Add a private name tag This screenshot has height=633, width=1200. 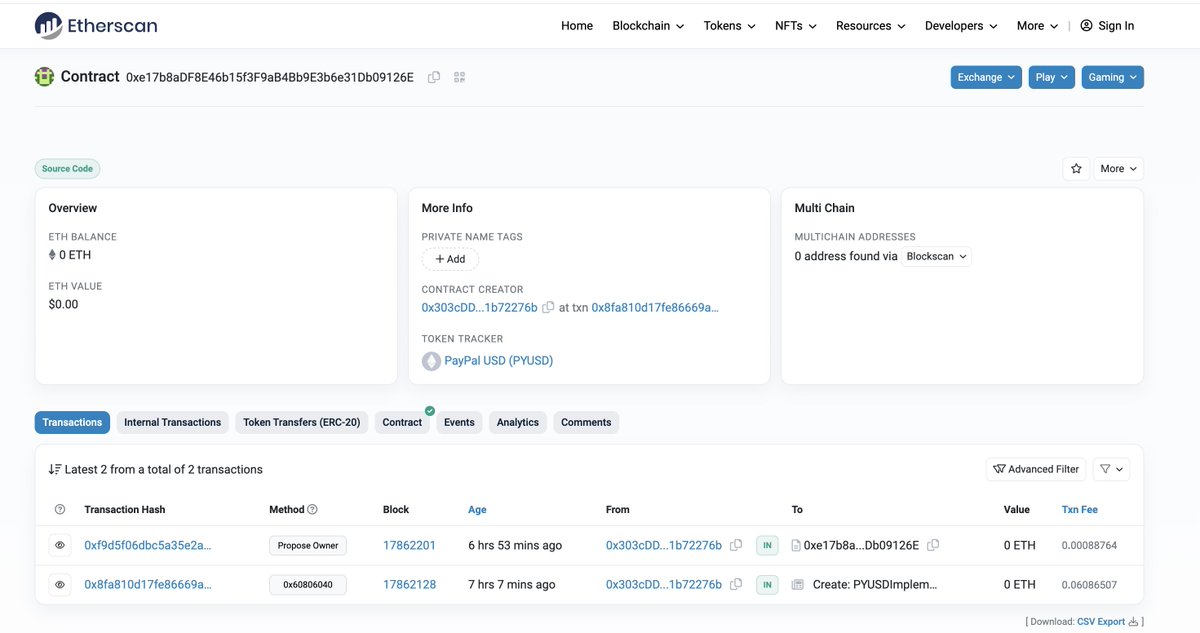(x=450, y=259)
